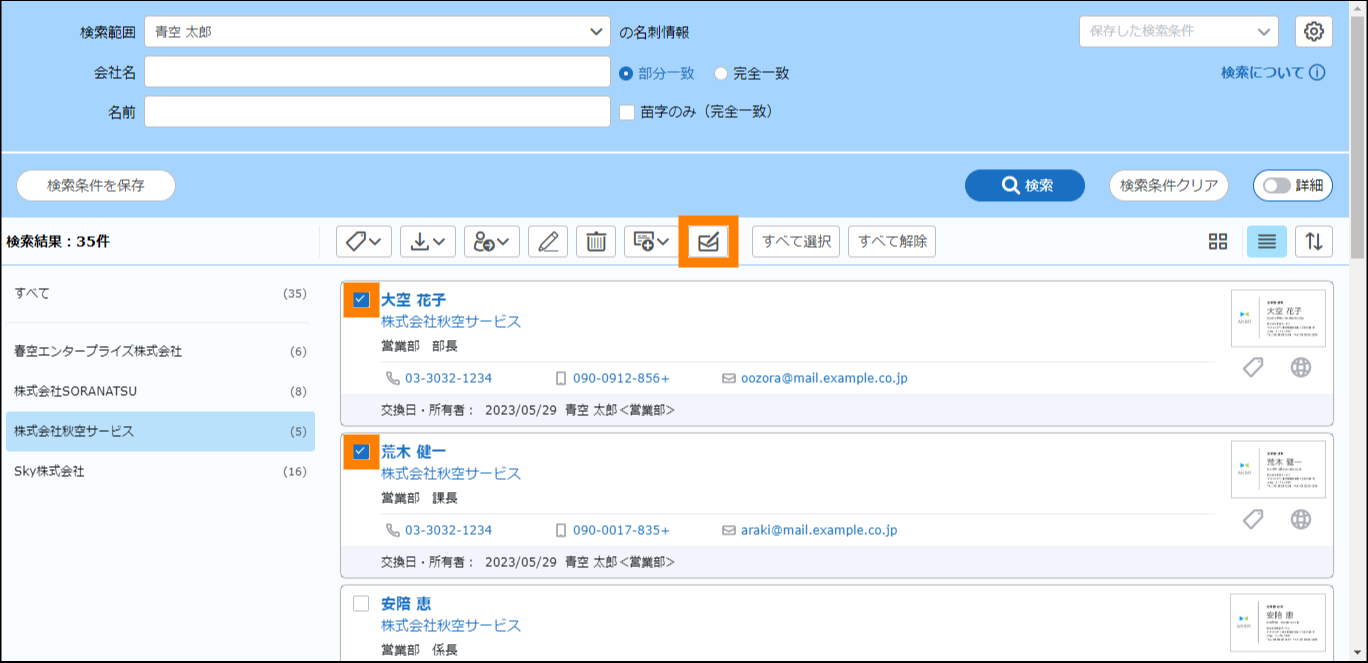Select the 完全一致 radio button
1368x663 pixels.
pyautogui.click(x=721, y=73)
